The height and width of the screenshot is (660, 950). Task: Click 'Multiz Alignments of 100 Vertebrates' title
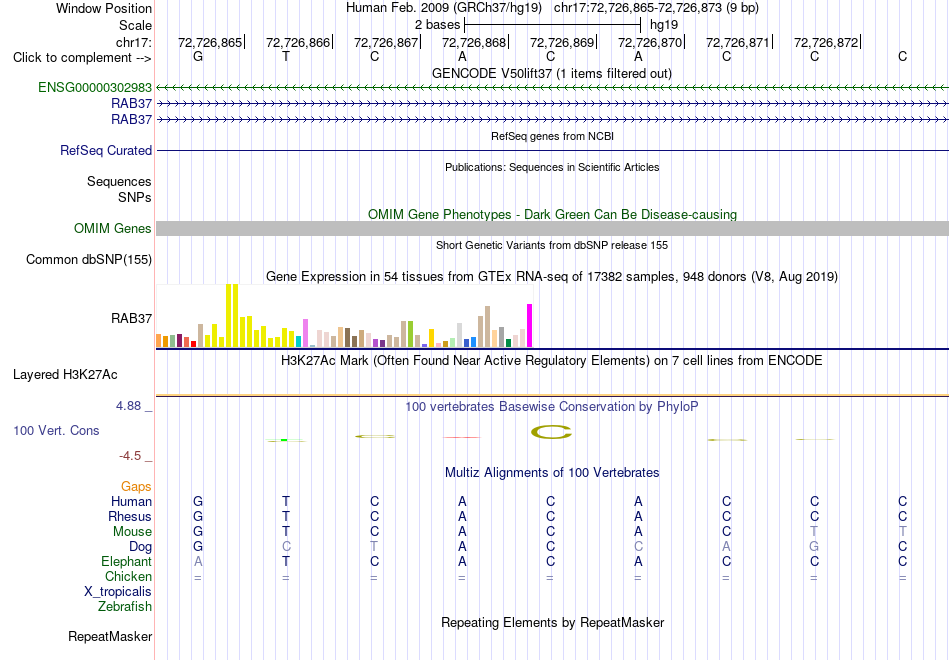pyautogui.click(x=552, y=473)
